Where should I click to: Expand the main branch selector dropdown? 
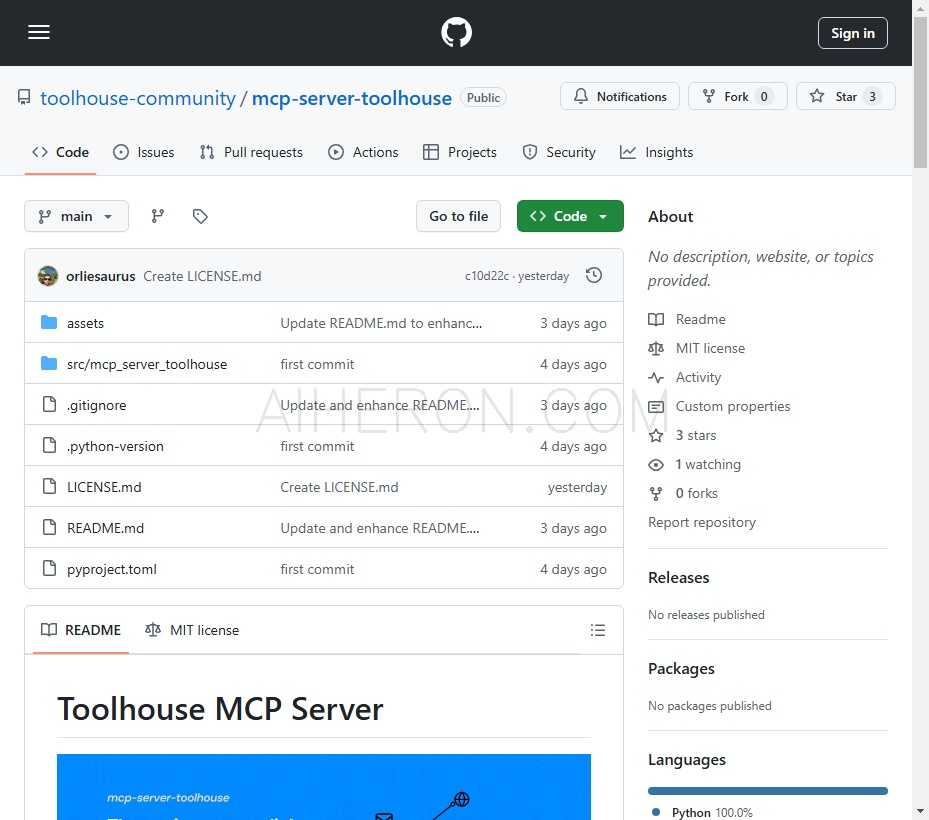[76, 216]
